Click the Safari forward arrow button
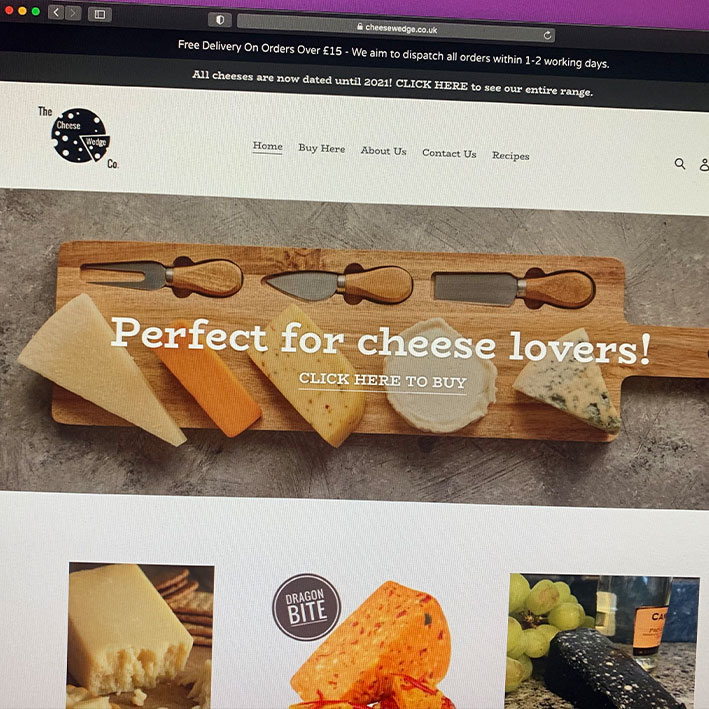The height and width of the screenshot is (709, 709). (x=73, y=13)
